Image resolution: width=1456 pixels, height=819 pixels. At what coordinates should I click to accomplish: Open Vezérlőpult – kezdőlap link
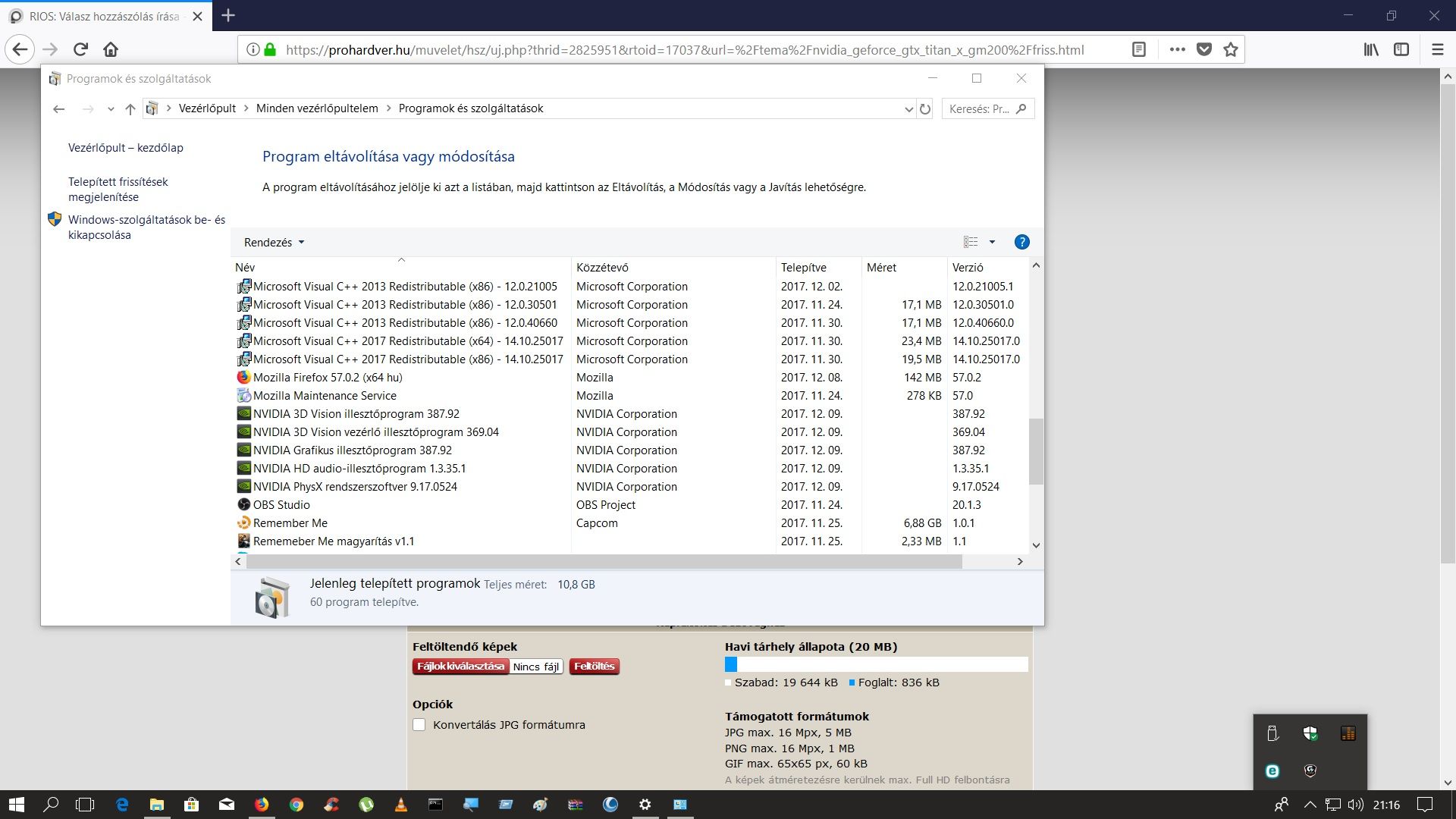(126, 148)
